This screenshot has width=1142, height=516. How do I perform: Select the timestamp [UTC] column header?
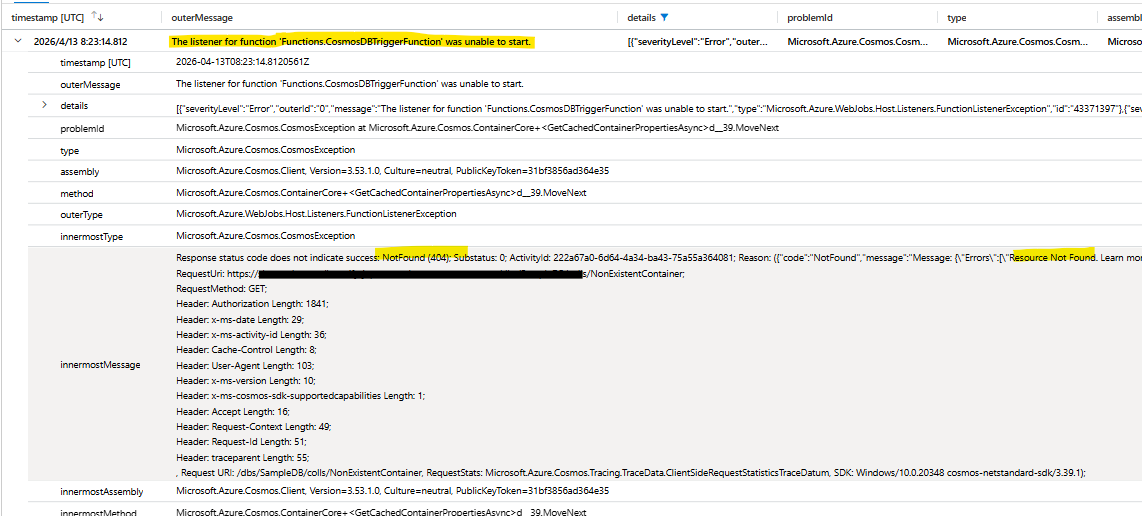point(46,17)
